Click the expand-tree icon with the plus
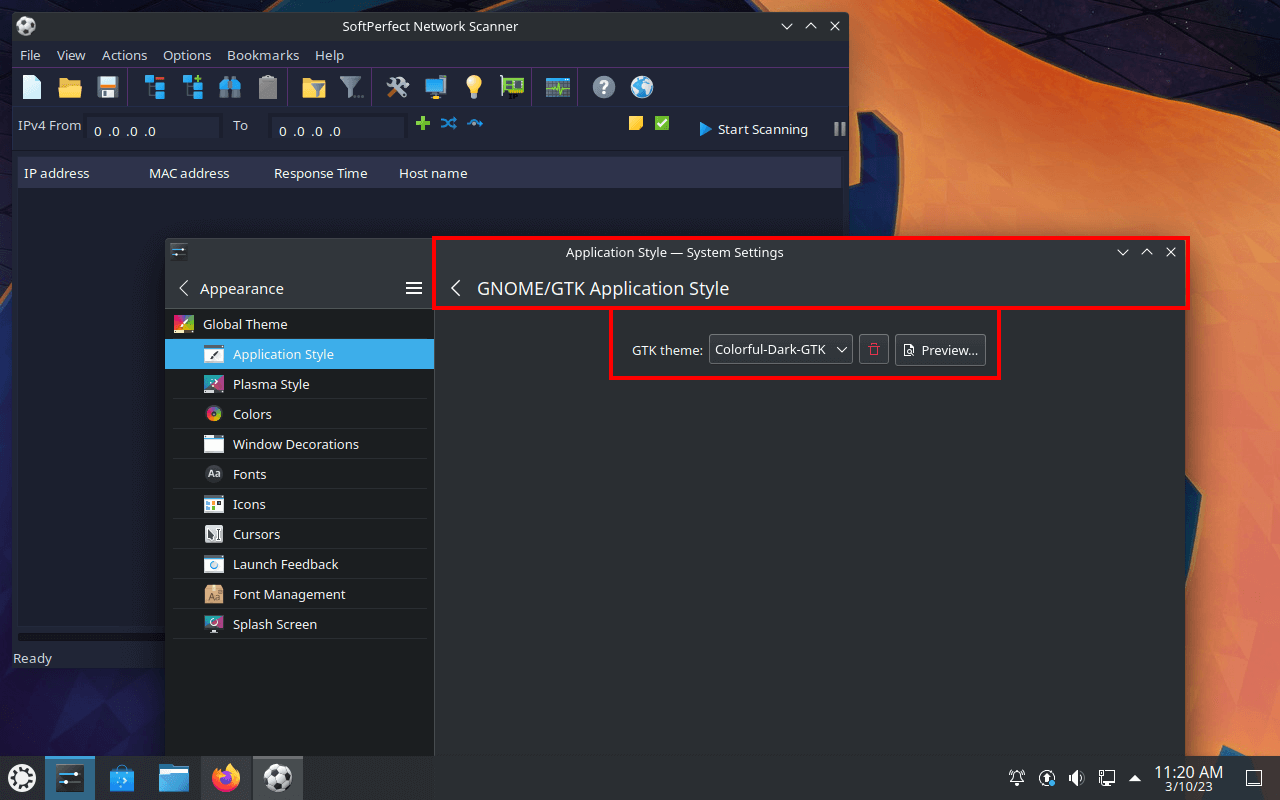 192,87
